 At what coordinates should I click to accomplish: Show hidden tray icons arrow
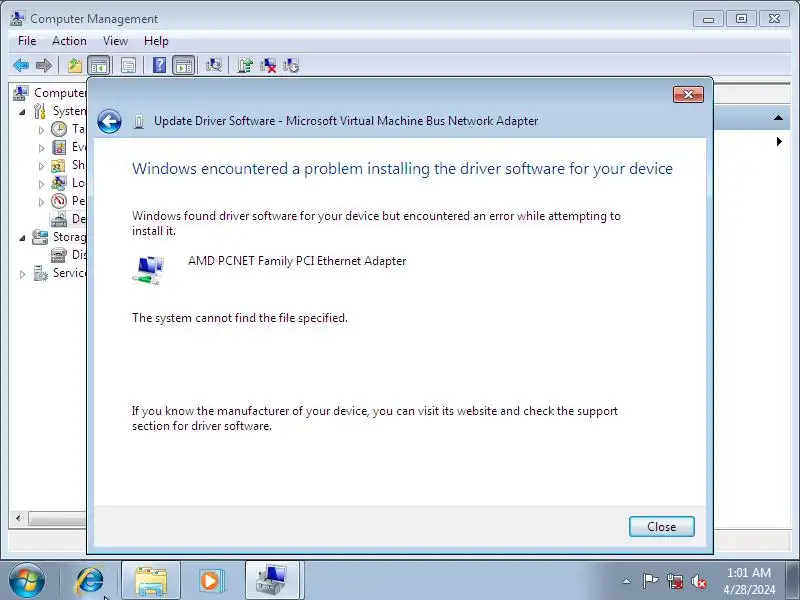(627, 581)
